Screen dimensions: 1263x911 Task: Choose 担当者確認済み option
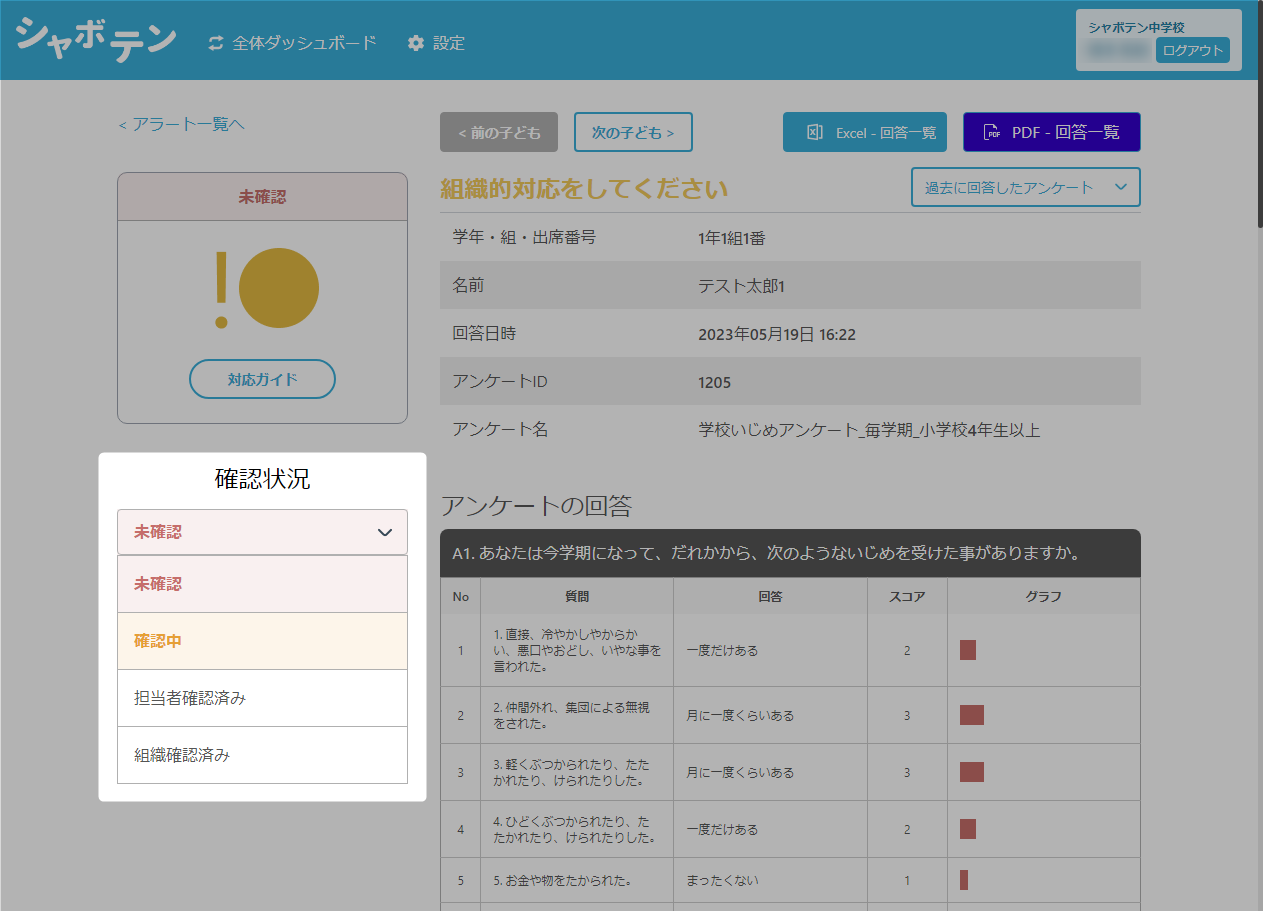[262, 698]
